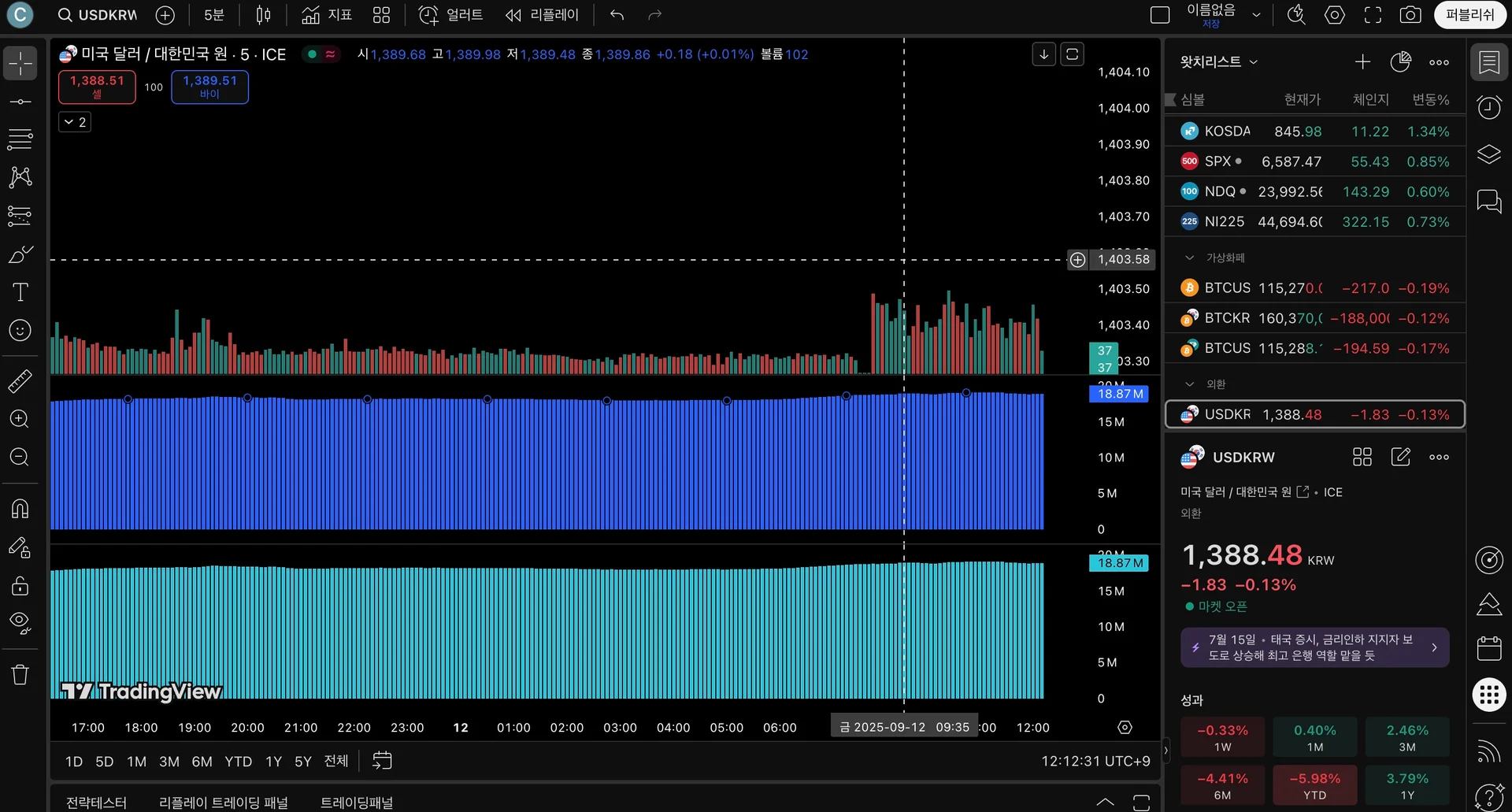Viewport: 1512px width, 812px height.
Task: Open the news headline about 태국 증시
Action: (x=1314, y=647)
